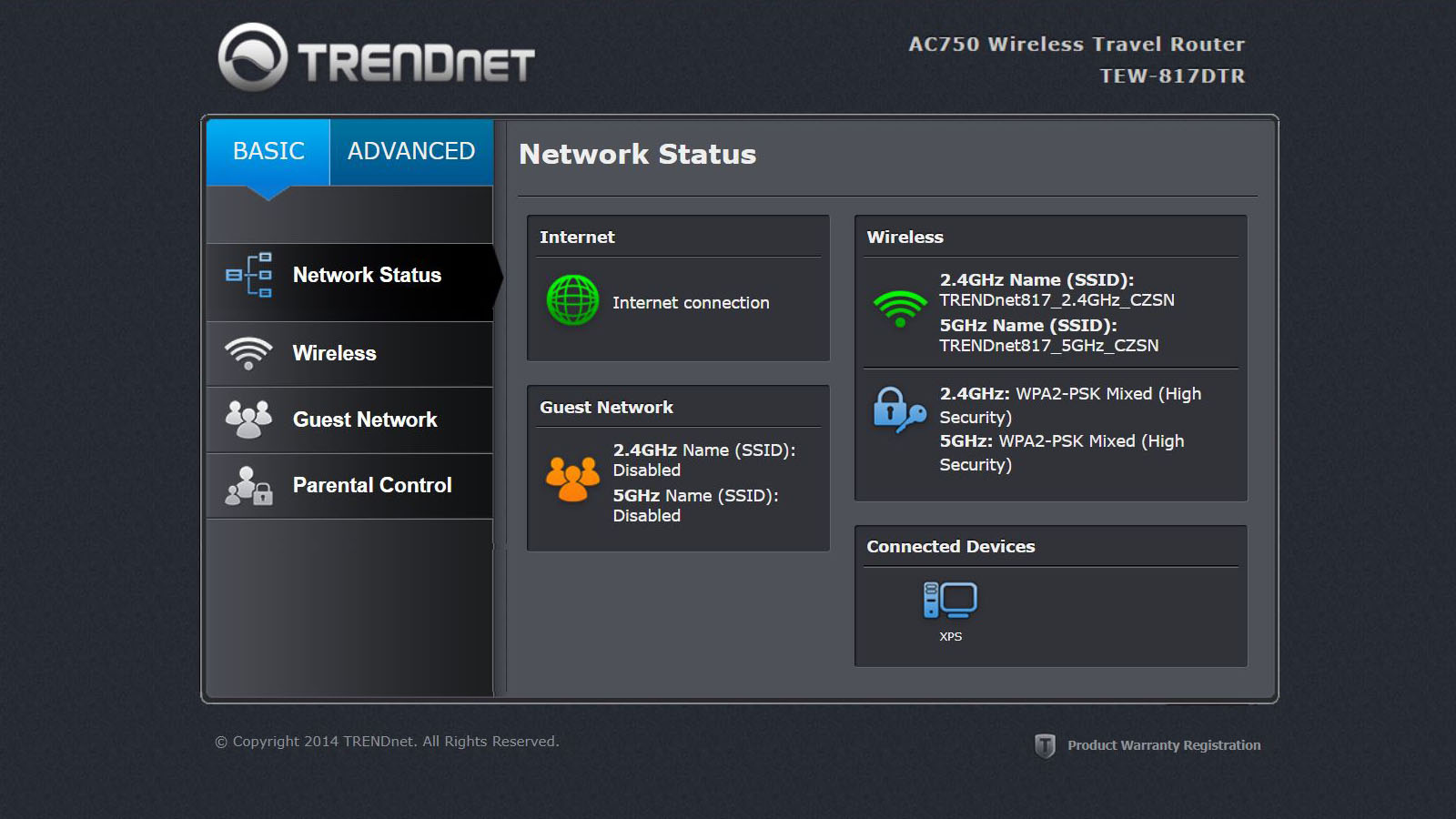Click the Guest Network panel heading
Viewport: 1456px width, 819px height.
[606, 408]
